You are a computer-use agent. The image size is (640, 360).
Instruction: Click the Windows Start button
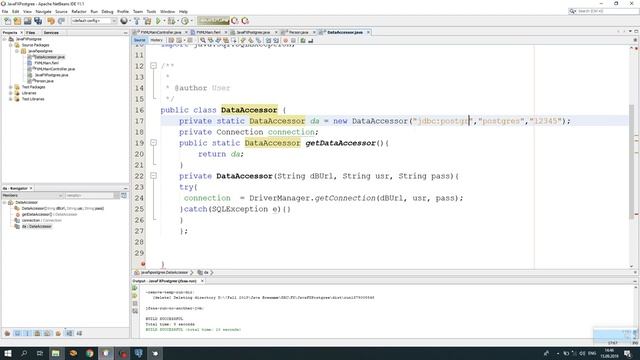click(8, 353)
